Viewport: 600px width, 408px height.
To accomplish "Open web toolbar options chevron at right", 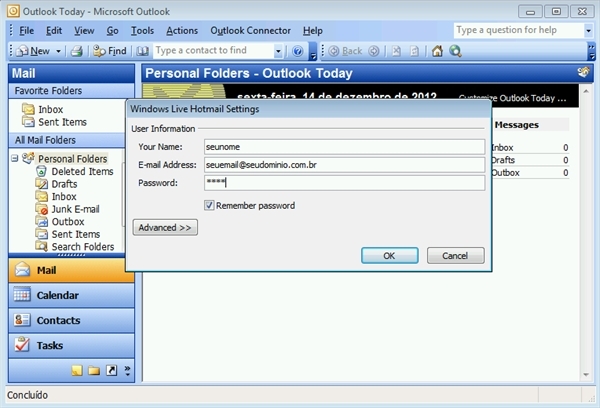I will pos(592,51).
